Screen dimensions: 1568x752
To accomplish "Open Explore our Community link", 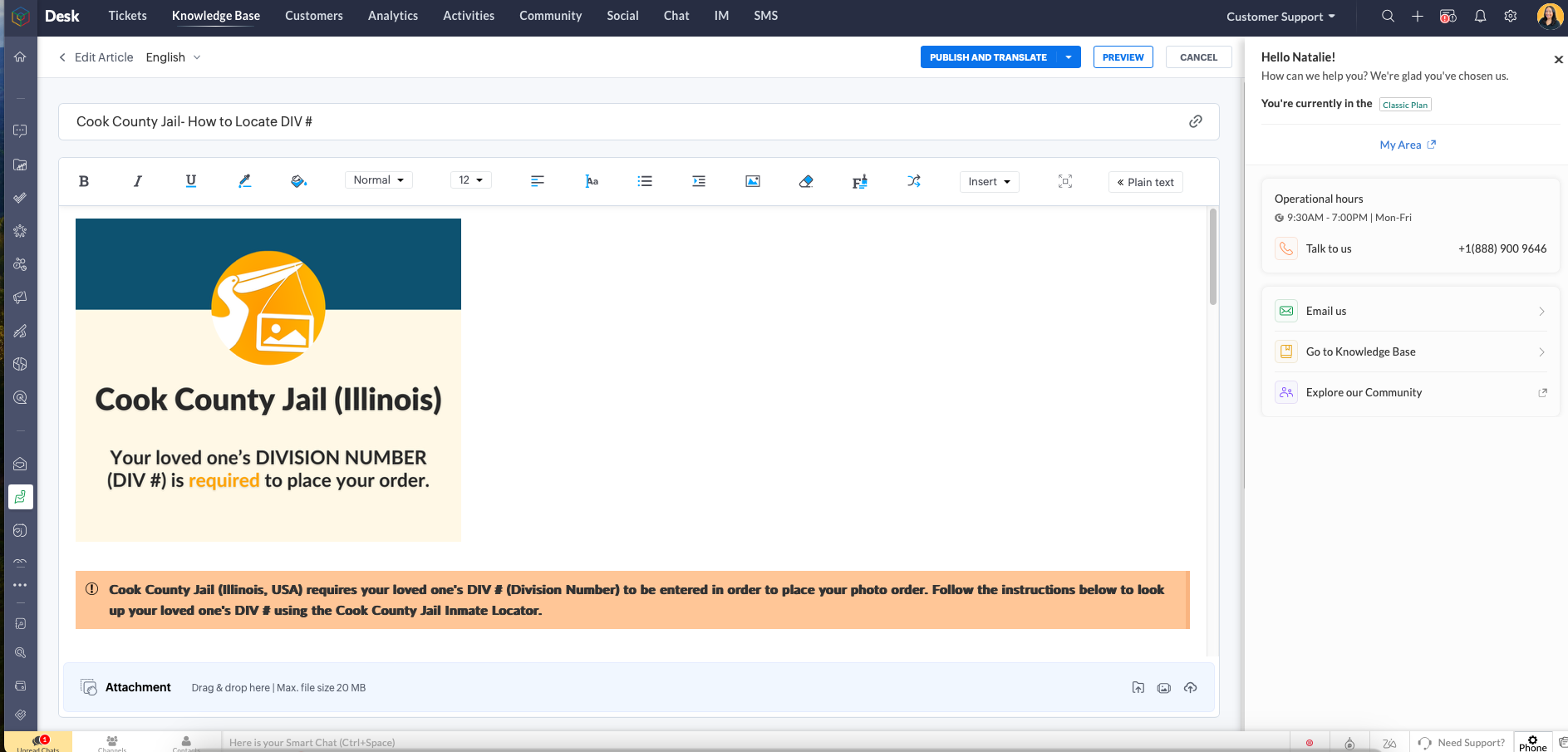I will [x=1410, y=392].
